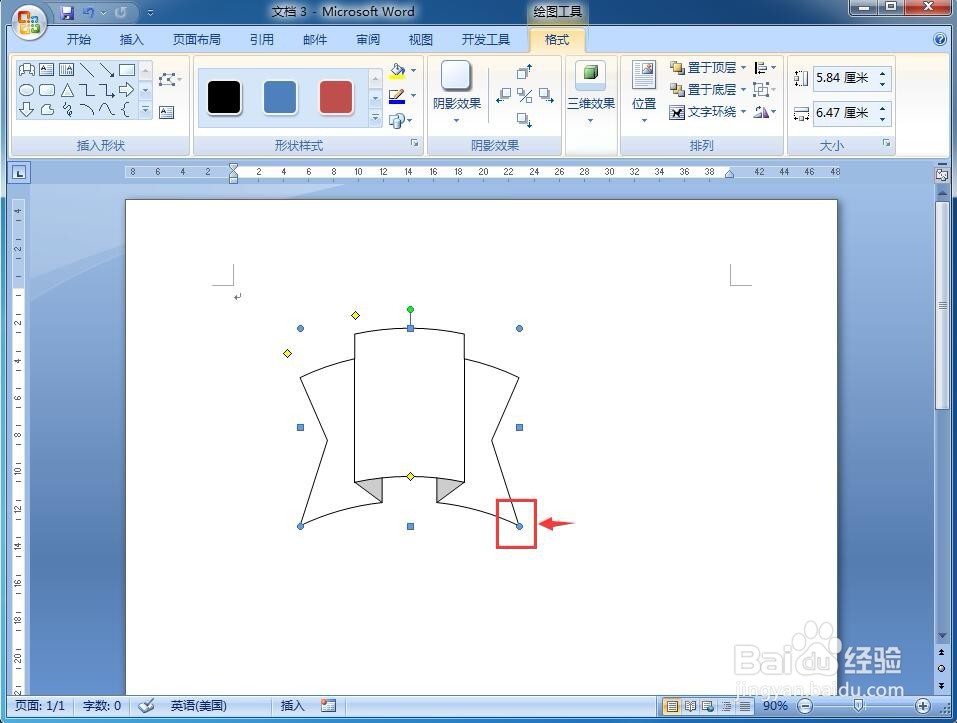The height and width of the screenshot is (723, 957).
Task: Expand the shape styles gallery
Action: tap(375, 117)
